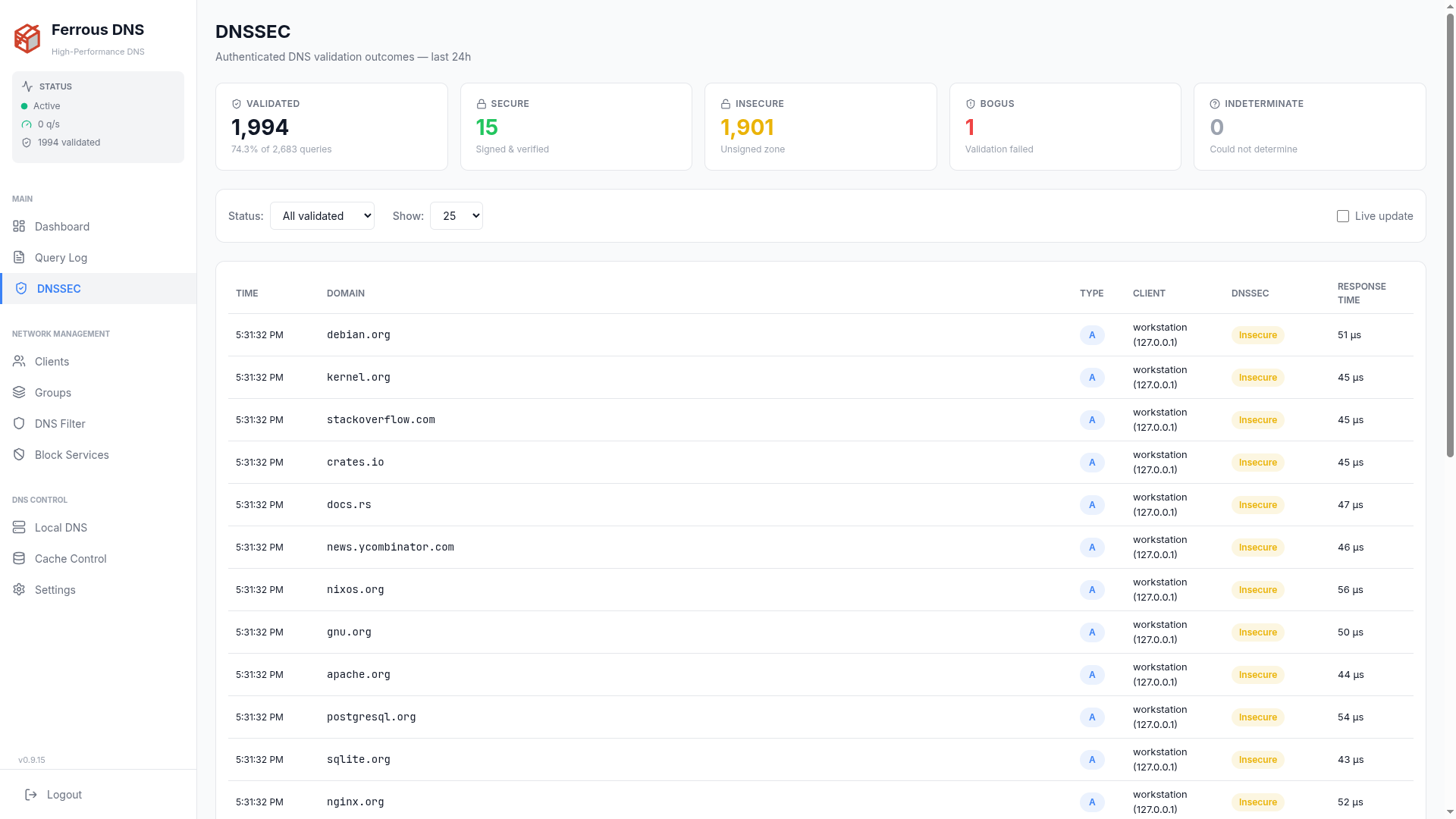Click the queries-per-second gauge icon
This screenshot has height=819, width=1456.
27,124
